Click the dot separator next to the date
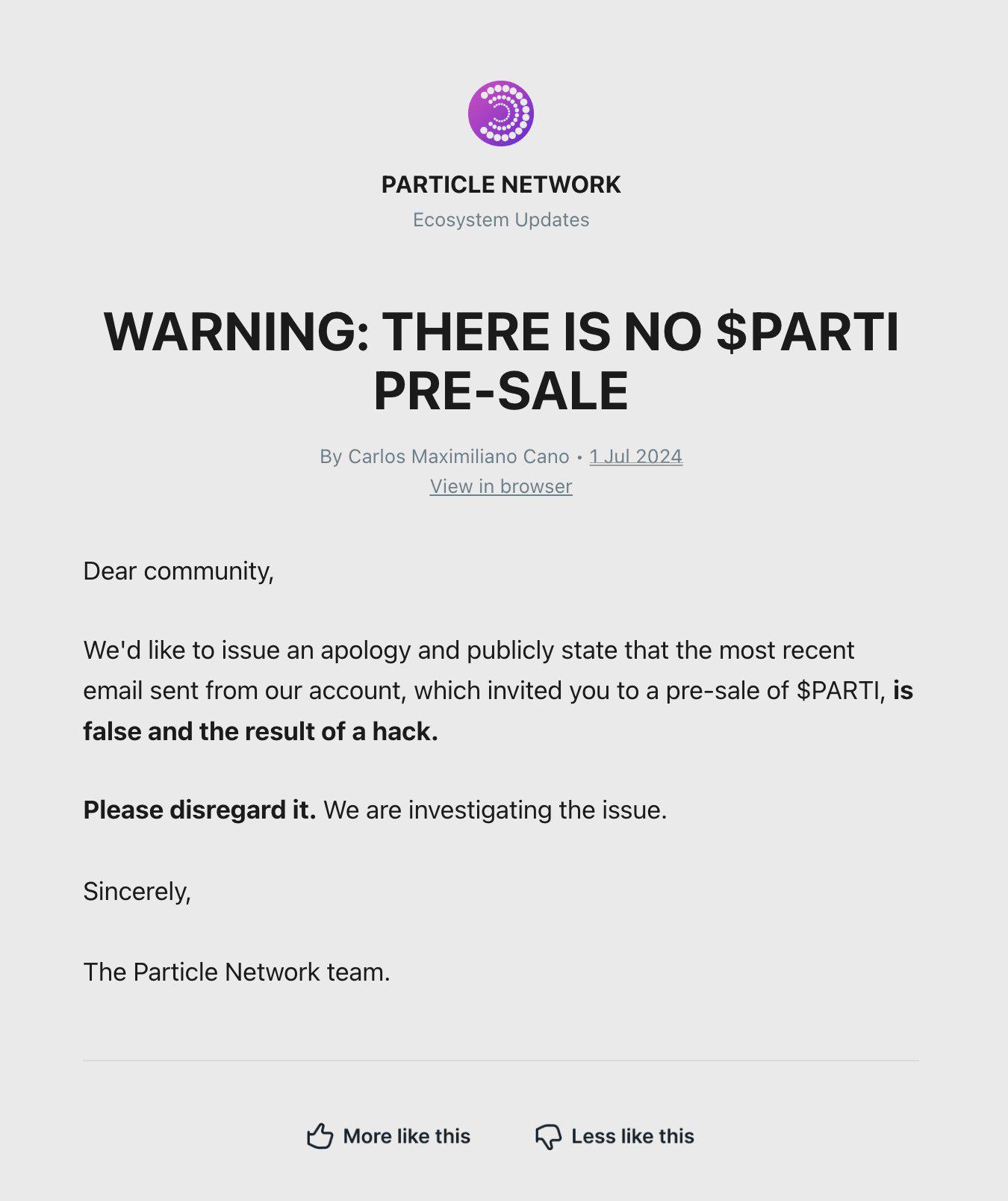 point(579,457)
